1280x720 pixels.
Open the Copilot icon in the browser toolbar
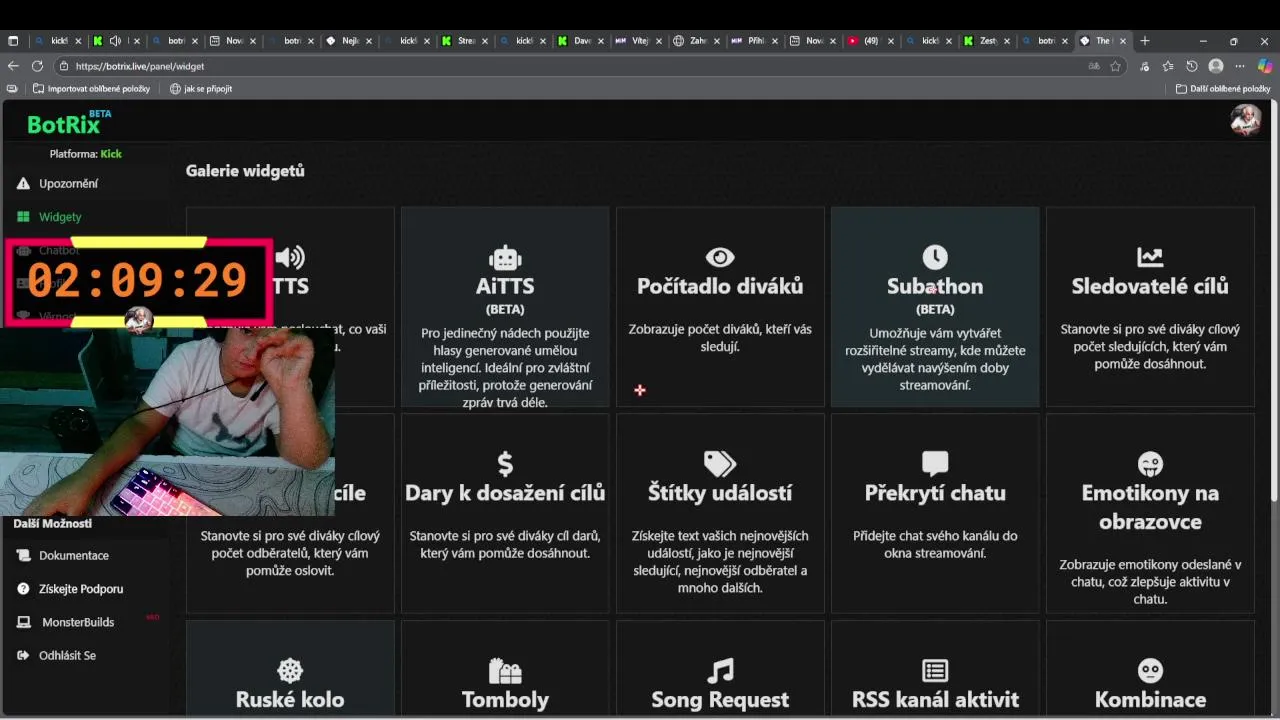click(1265, 66)
